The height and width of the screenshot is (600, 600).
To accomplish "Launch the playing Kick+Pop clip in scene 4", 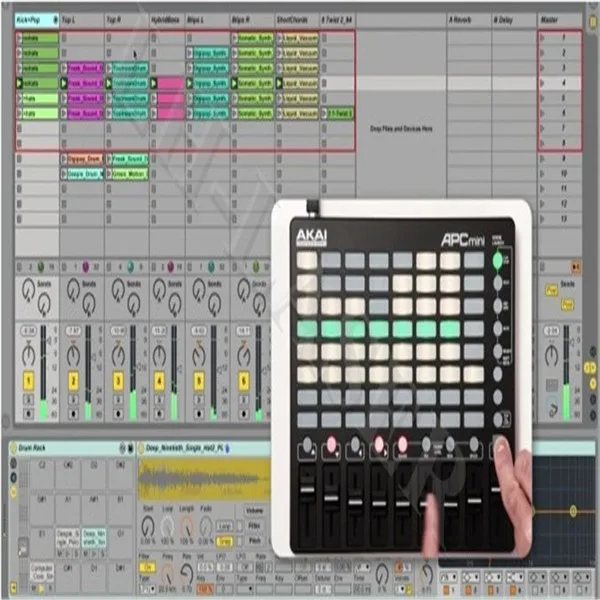I will coord(19,83).
